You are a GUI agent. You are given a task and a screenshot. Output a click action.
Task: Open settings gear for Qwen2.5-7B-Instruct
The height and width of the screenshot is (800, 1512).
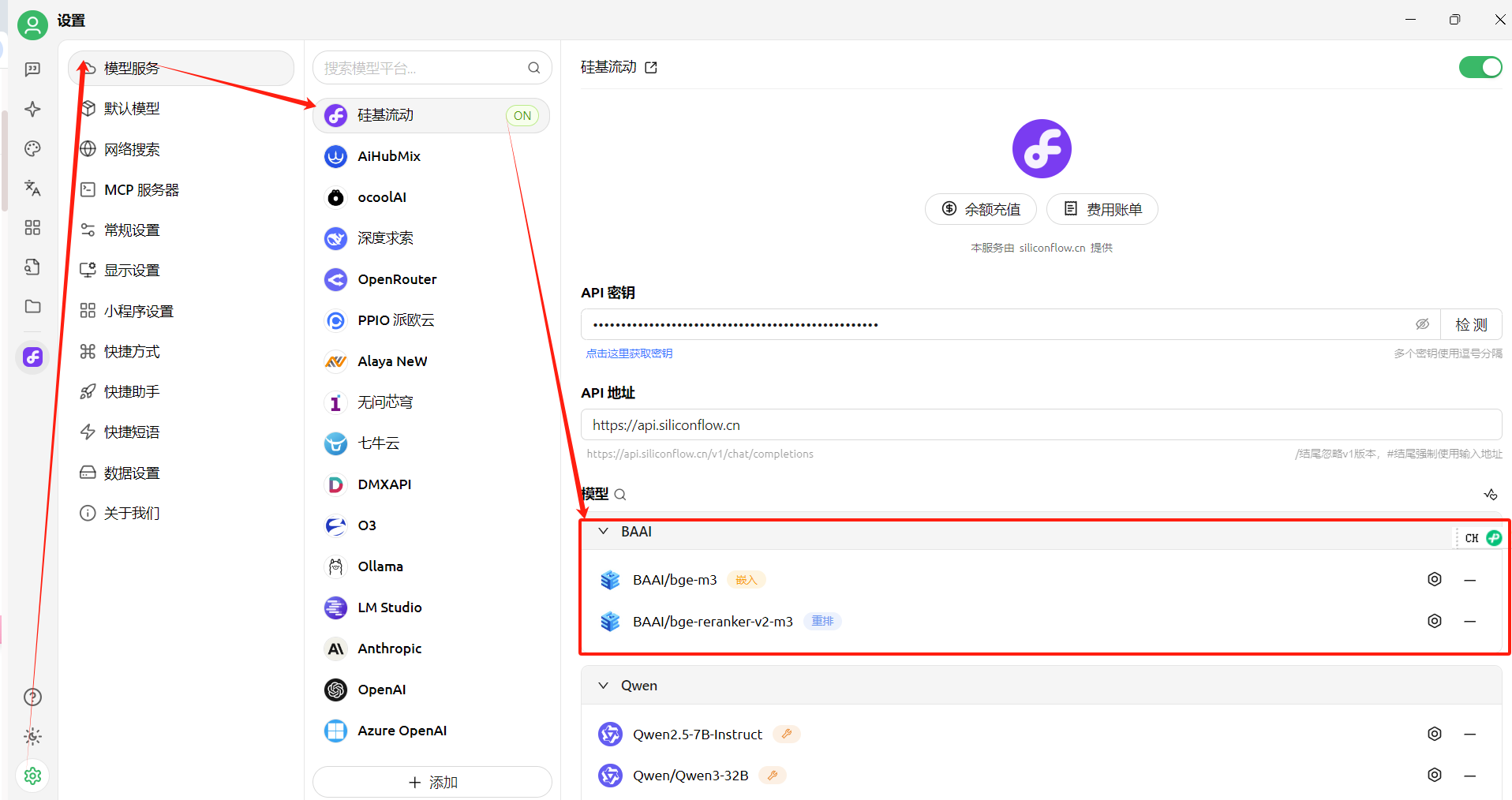coord(1435,734)
